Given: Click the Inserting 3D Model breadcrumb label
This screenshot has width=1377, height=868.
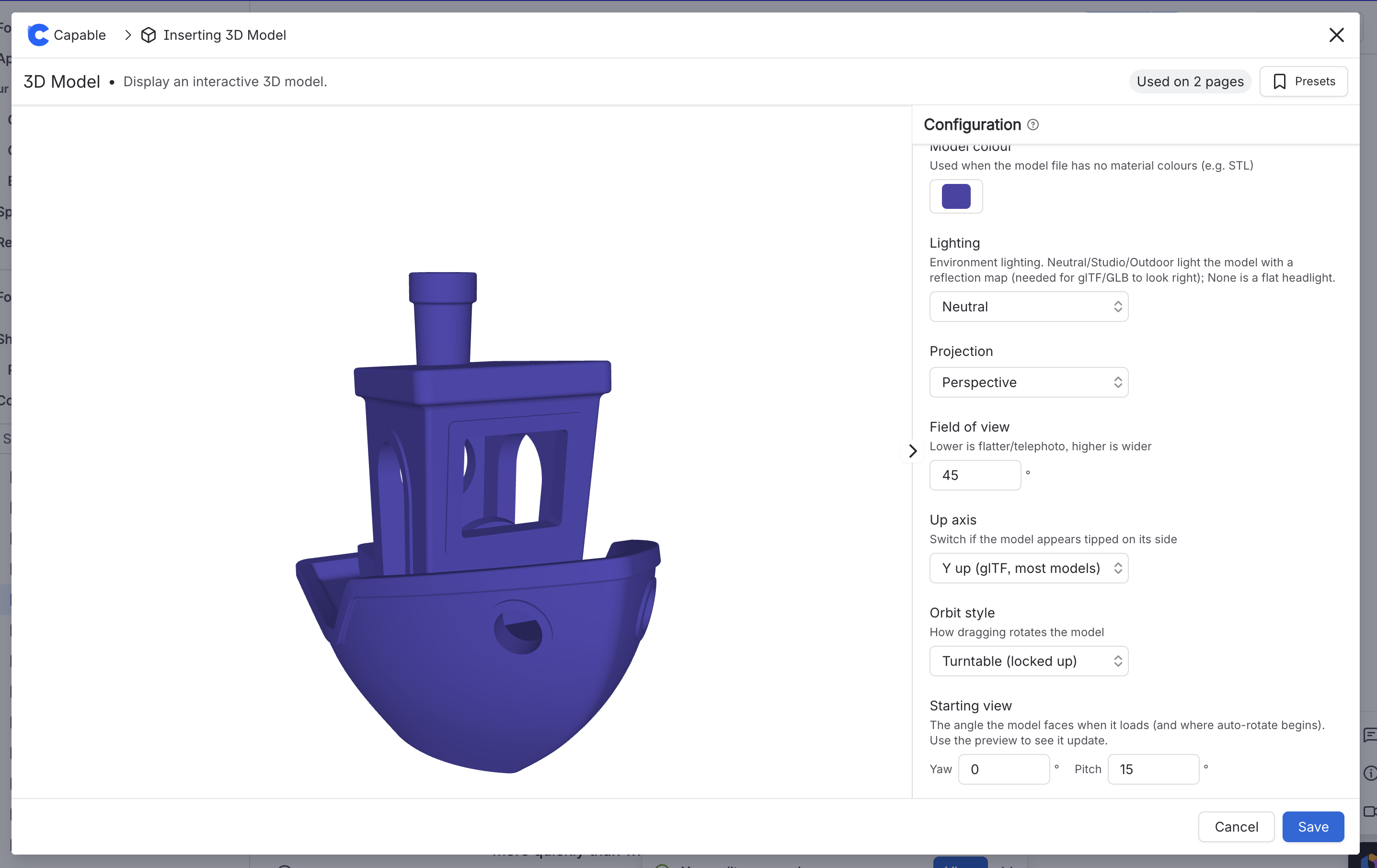Looking at the screenshot, I should [x=225, y=35].
